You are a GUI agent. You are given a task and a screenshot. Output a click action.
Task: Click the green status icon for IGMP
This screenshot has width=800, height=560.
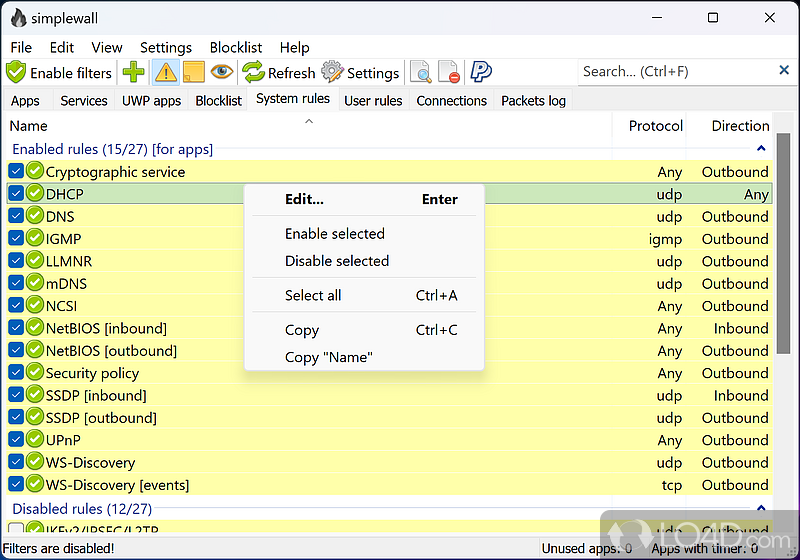pos(35,238)
